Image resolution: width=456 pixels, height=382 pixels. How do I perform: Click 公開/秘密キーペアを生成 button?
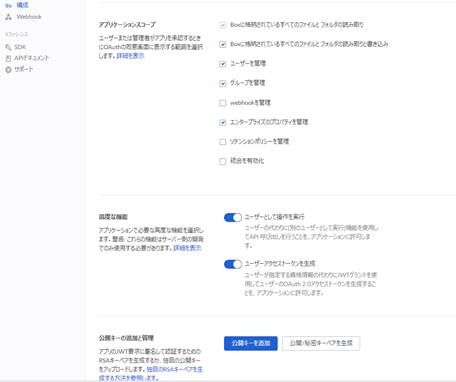point(321,343)
